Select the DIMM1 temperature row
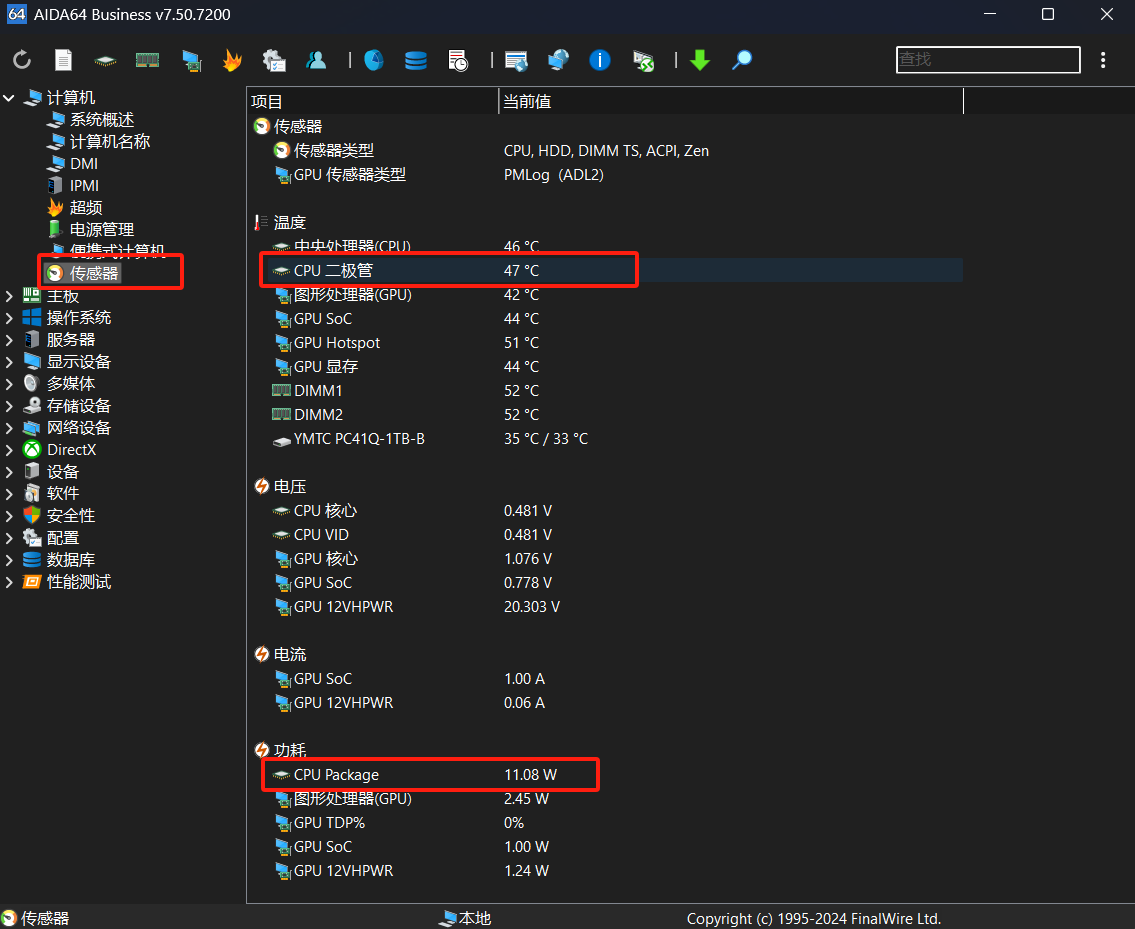This screenshot has height=929, width=1135. coord(605,391)
